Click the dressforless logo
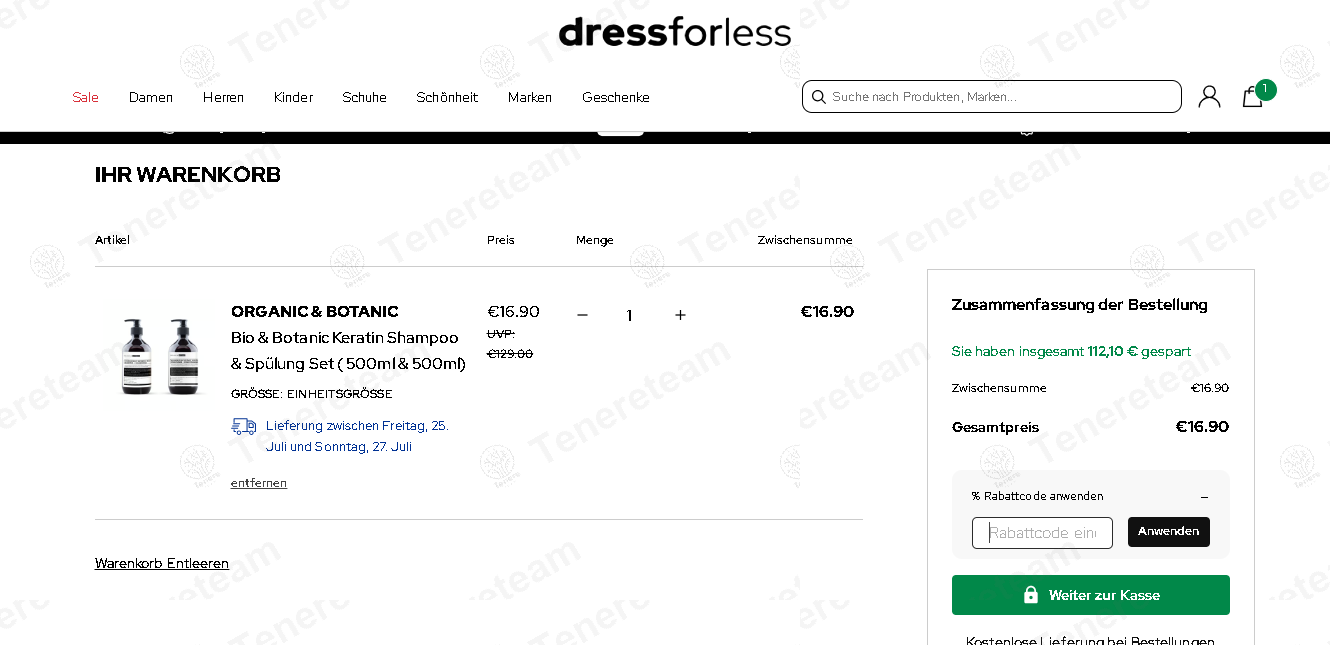 click(x=675, y=32)
